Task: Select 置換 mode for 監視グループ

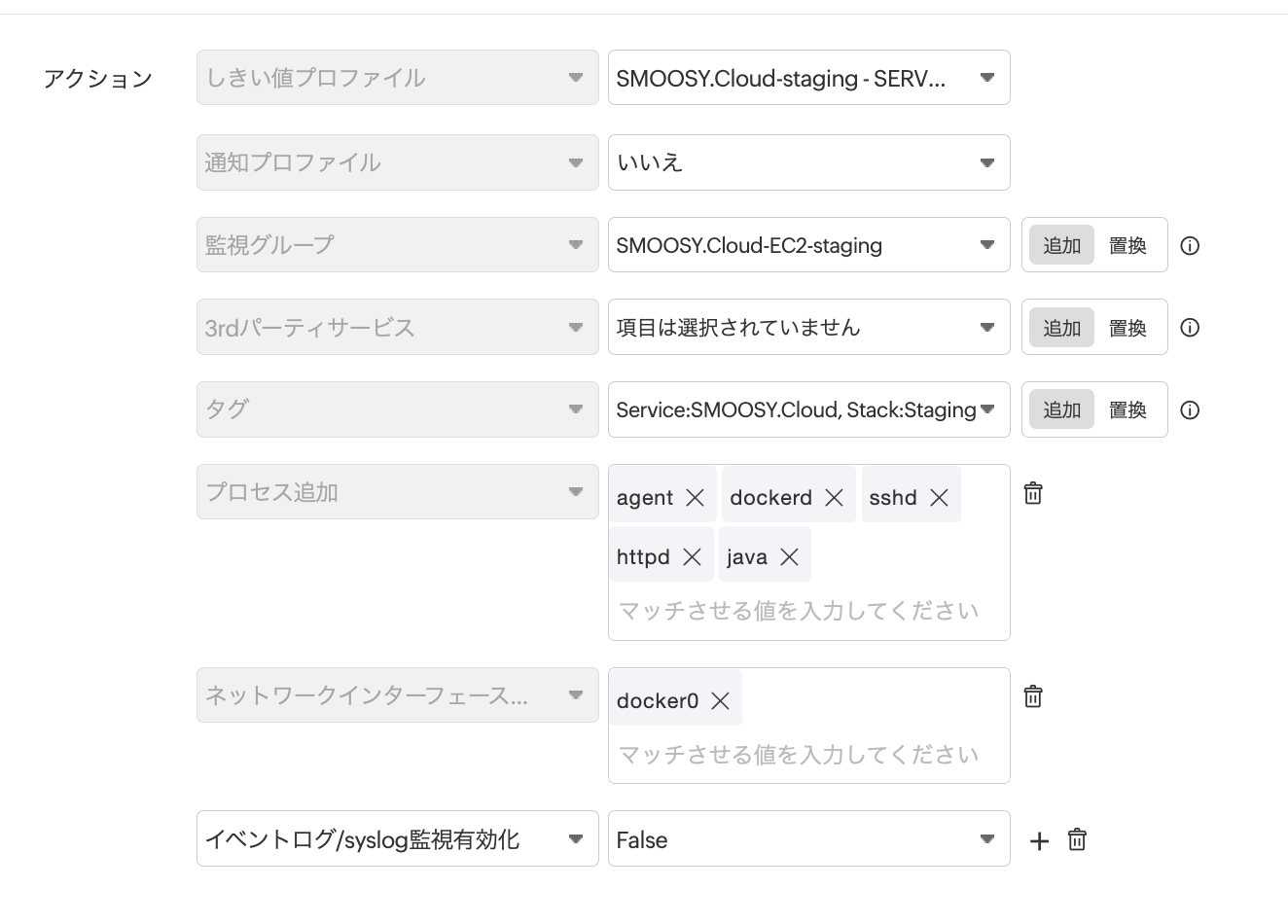Action: [1128, 246]
